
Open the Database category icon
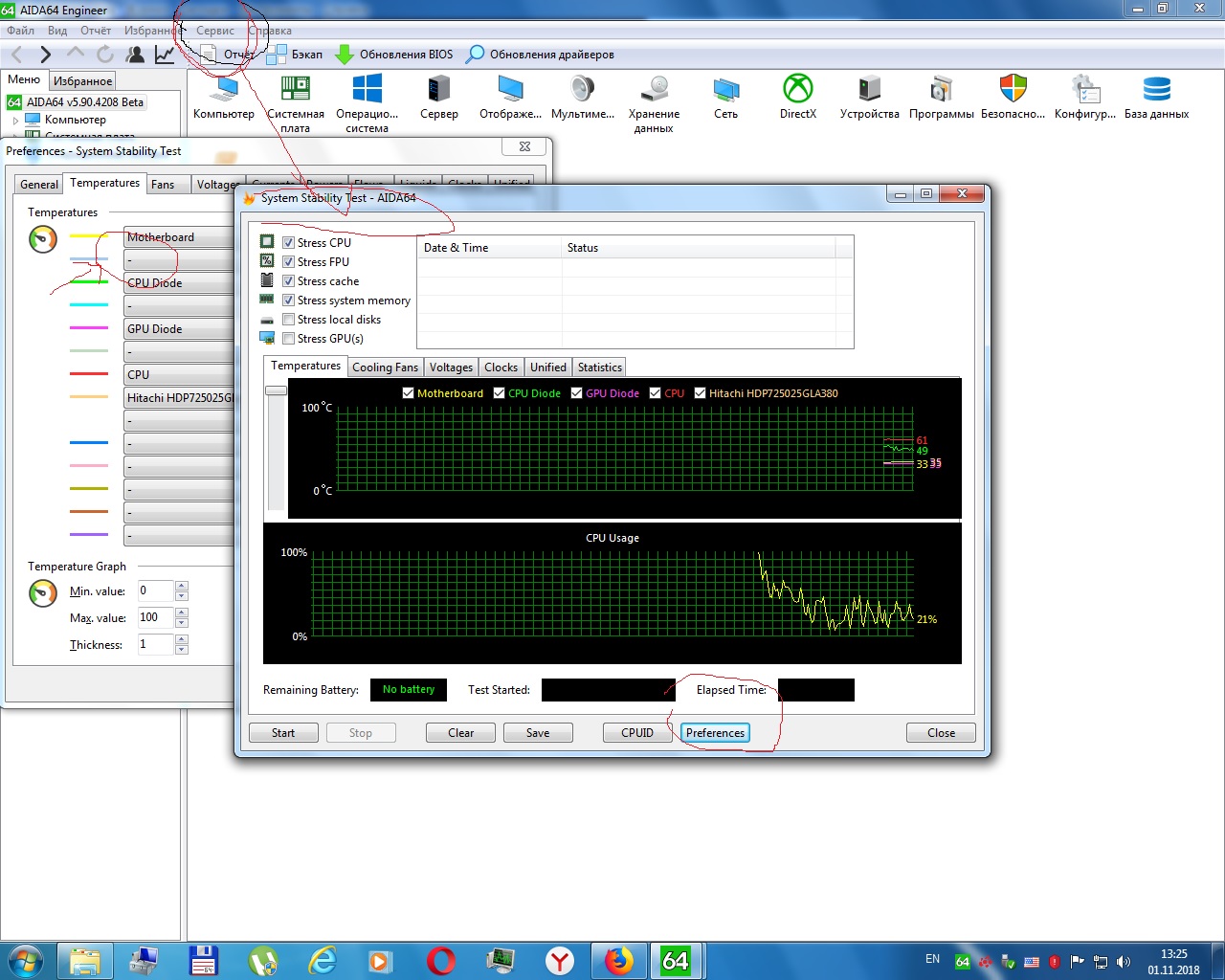point(1156,90)
